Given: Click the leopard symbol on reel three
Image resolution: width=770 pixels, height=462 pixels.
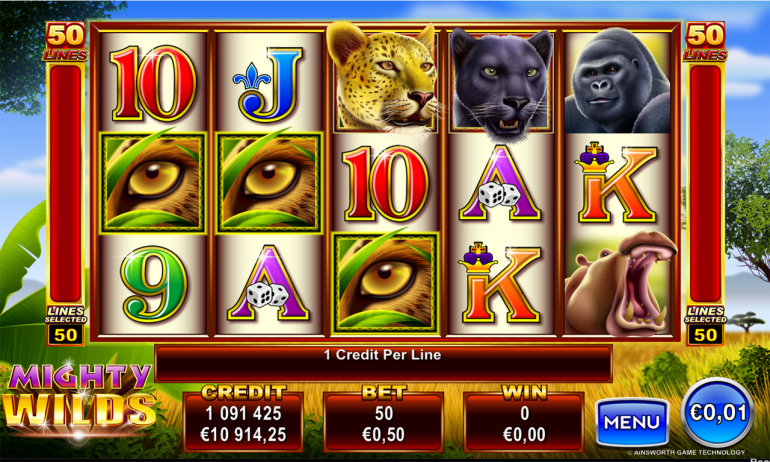Looking at the screenshot, I should click(384, 78).
